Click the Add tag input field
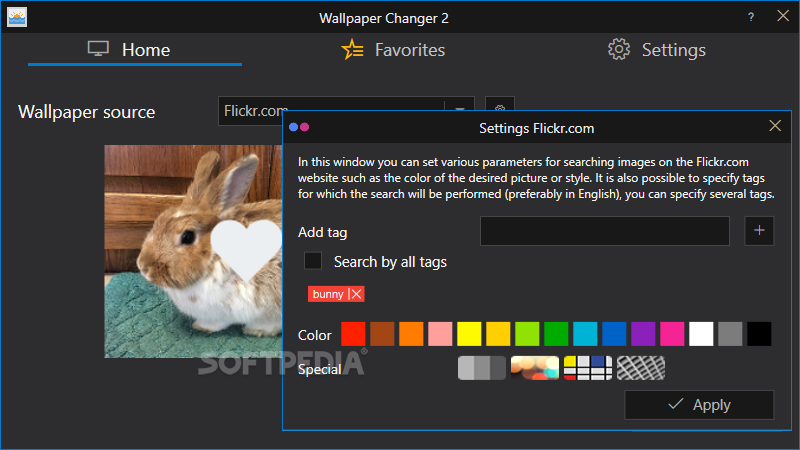Image resolution: width=800 pixels, height=450 pixels. pos(605,231)
